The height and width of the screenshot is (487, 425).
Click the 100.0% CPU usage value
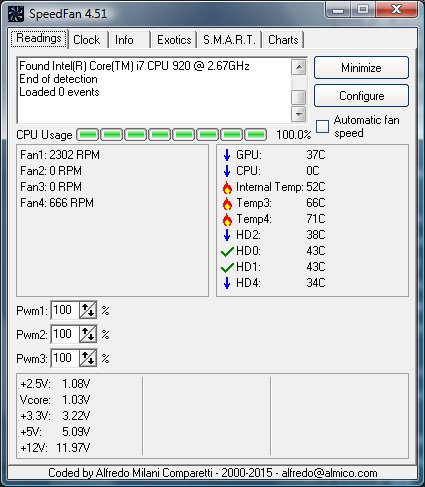pyautogui.click(x=294, y=135)
